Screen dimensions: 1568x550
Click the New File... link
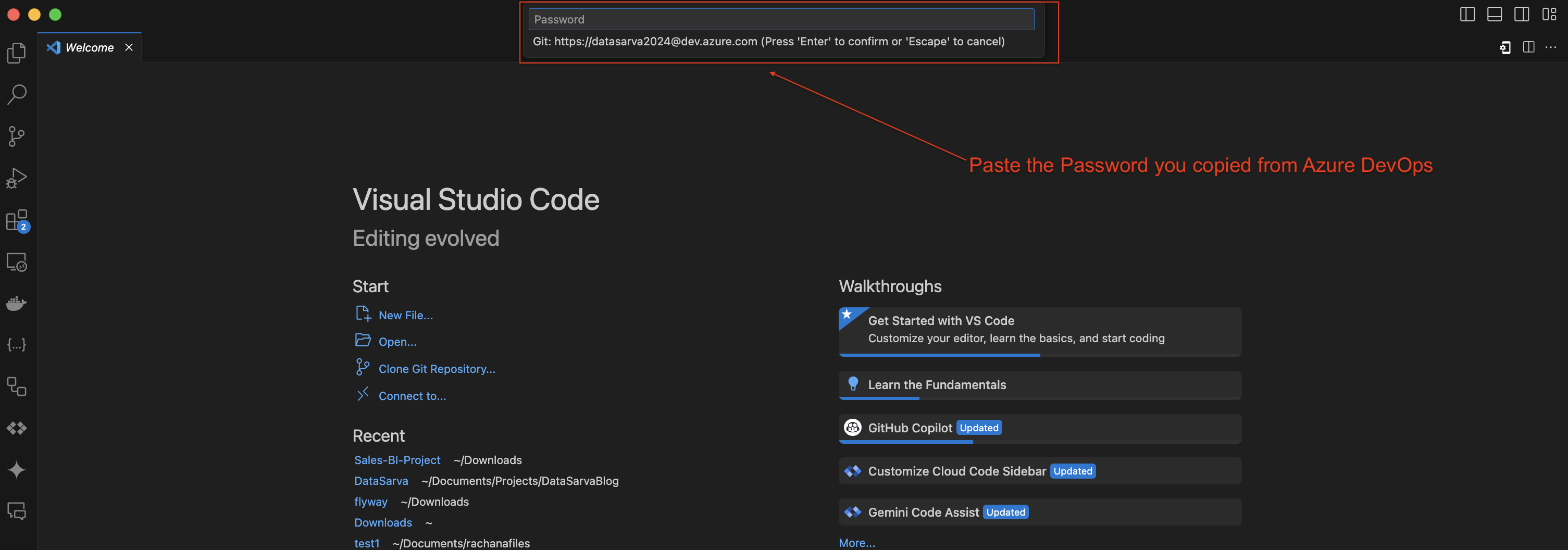(x=405, y=315)
